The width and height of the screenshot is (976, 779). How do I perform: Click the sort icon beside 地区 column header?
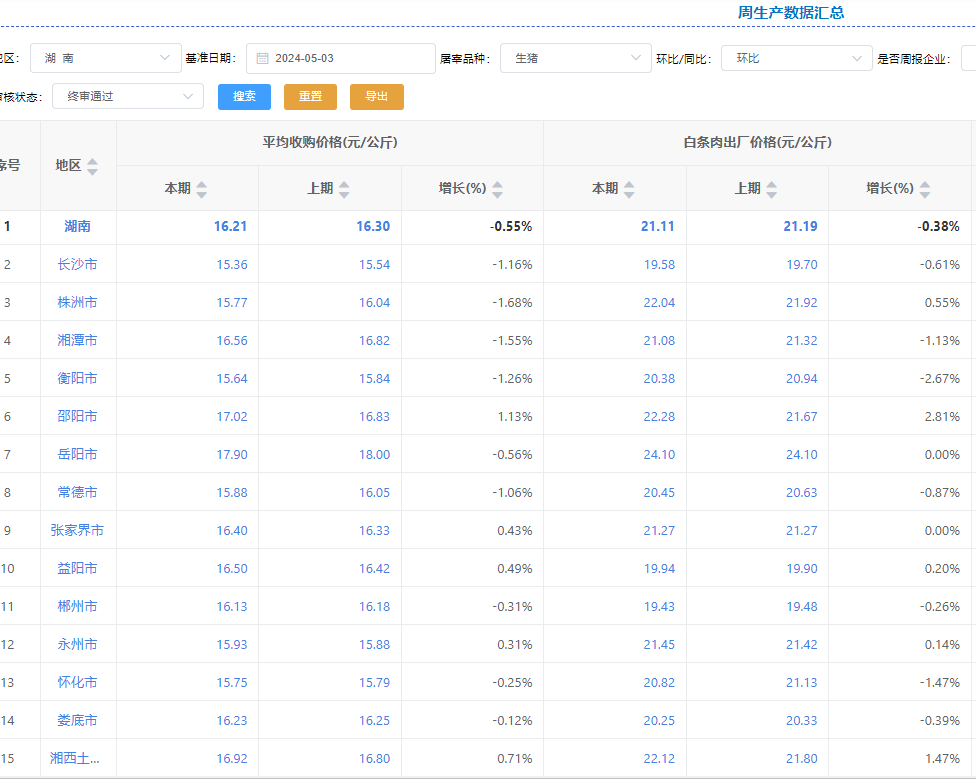pyautogui.click(x=92, y=166)
